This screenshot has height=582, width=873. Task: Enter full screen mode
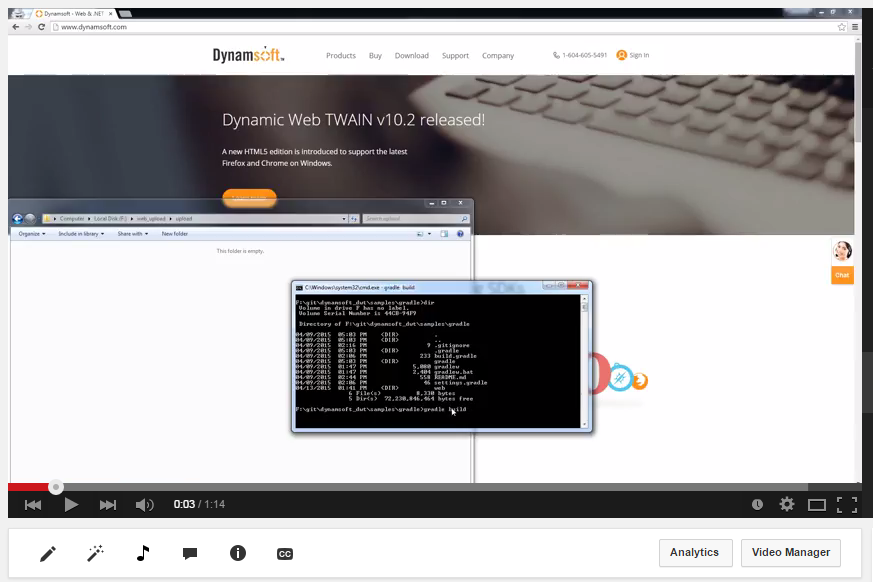846,505
